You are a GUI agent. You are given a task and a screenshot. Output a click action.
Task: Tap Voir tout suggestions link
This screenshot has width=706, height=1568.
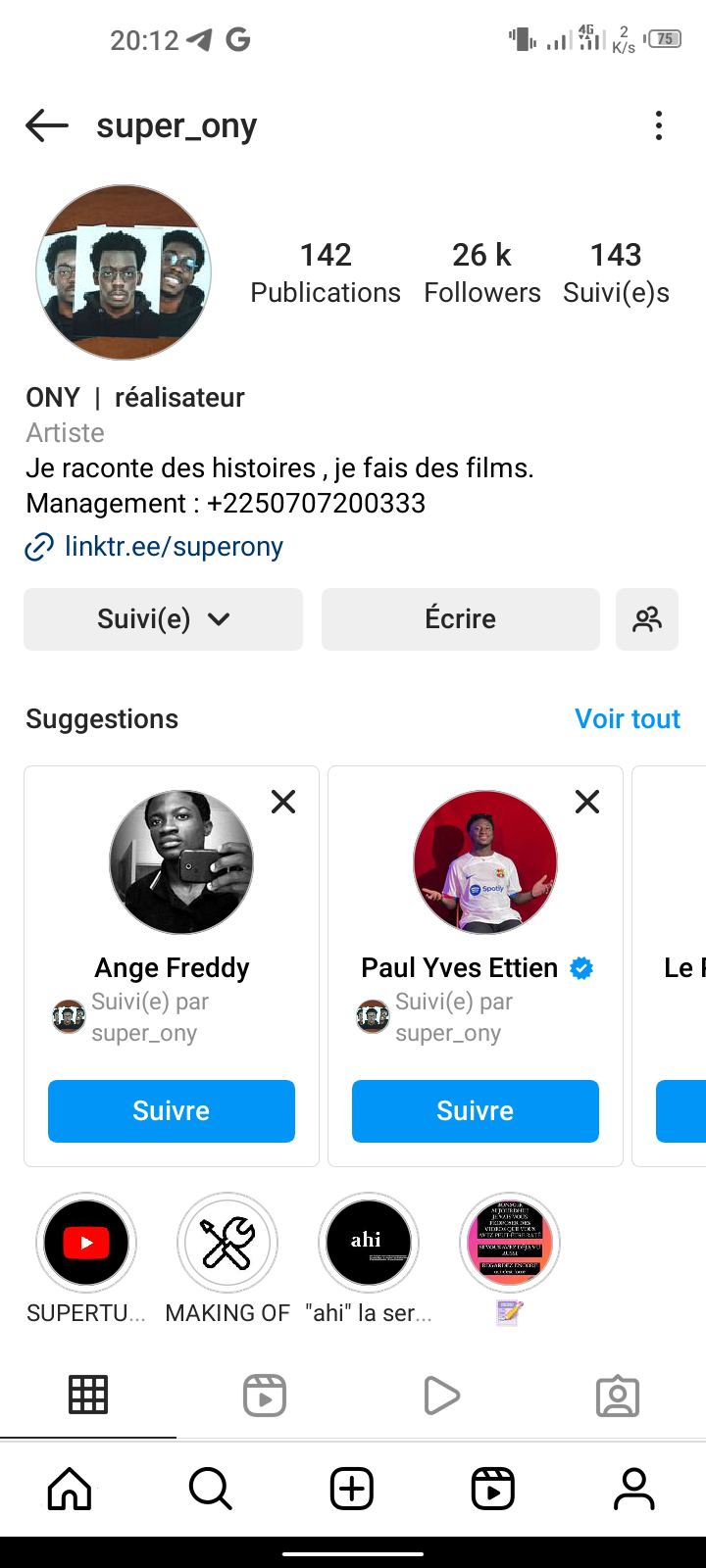[628, 719]
